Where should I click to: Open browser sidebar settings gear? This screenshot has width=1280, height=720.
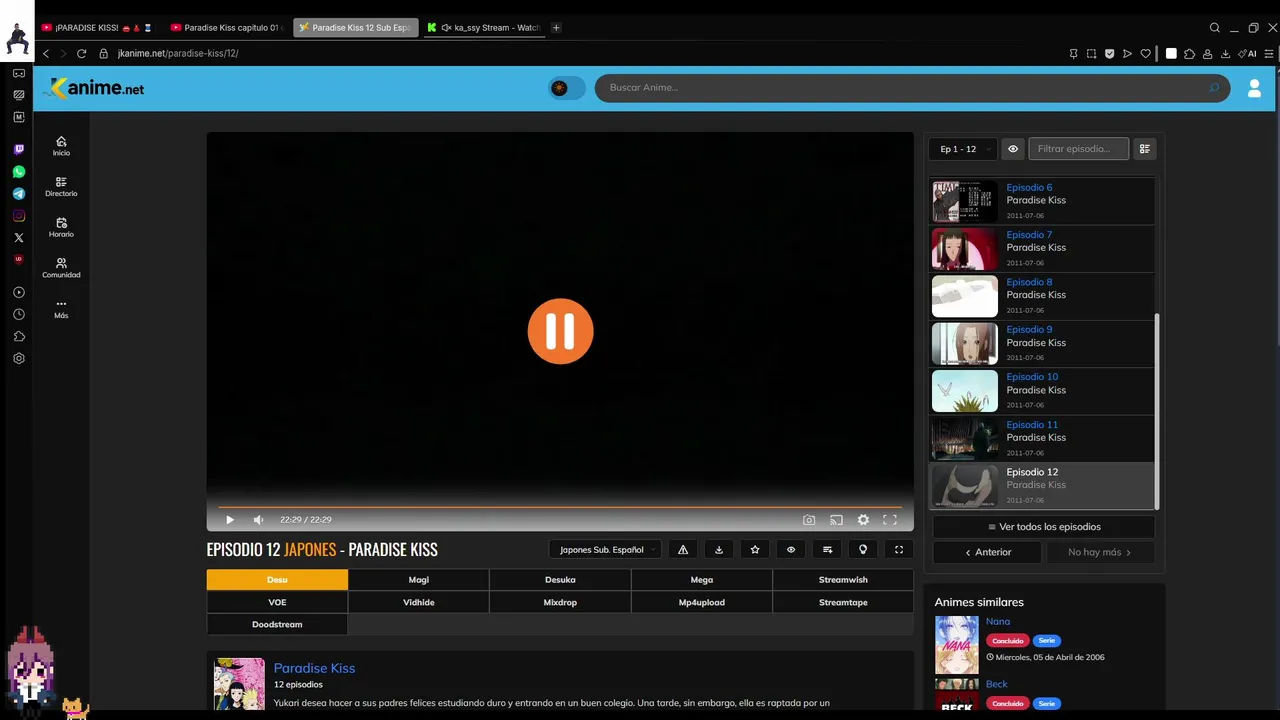coord(18,358)
